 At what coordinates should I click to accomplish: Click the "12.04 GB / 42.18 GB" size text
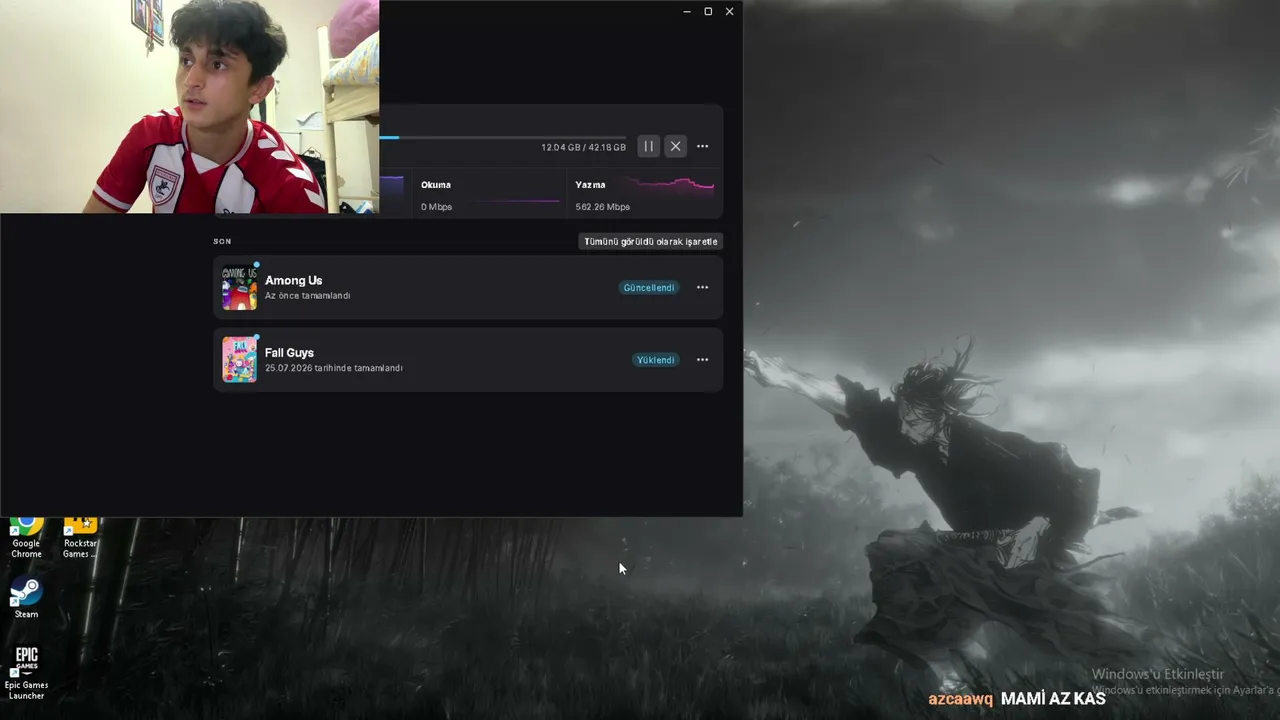(583, 147)
